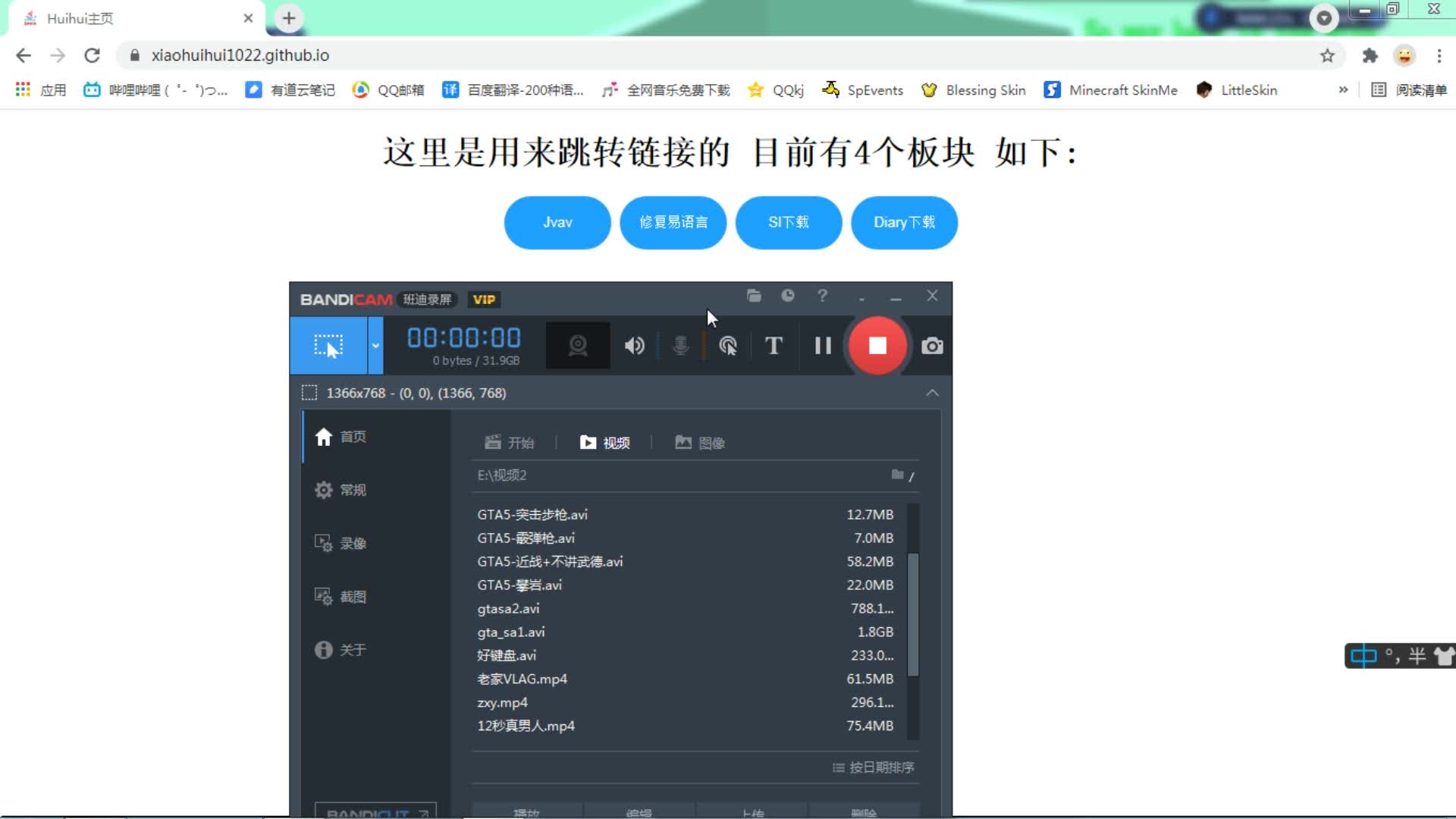Open the 按日期排序 sort option

(873, 767)
